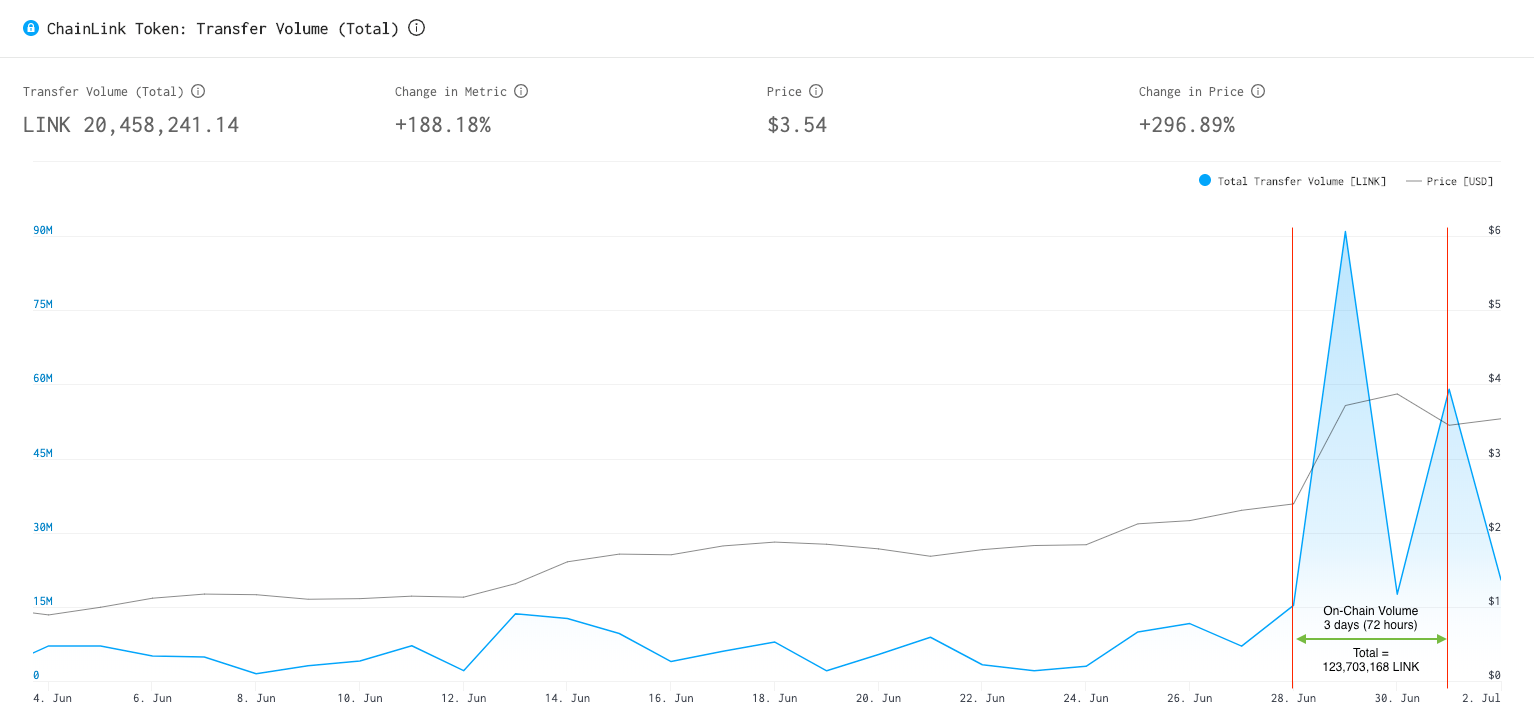Click the 10. Jun date label
The height and width of the screenshot is (718, 1534).
[x=361, y=698]
